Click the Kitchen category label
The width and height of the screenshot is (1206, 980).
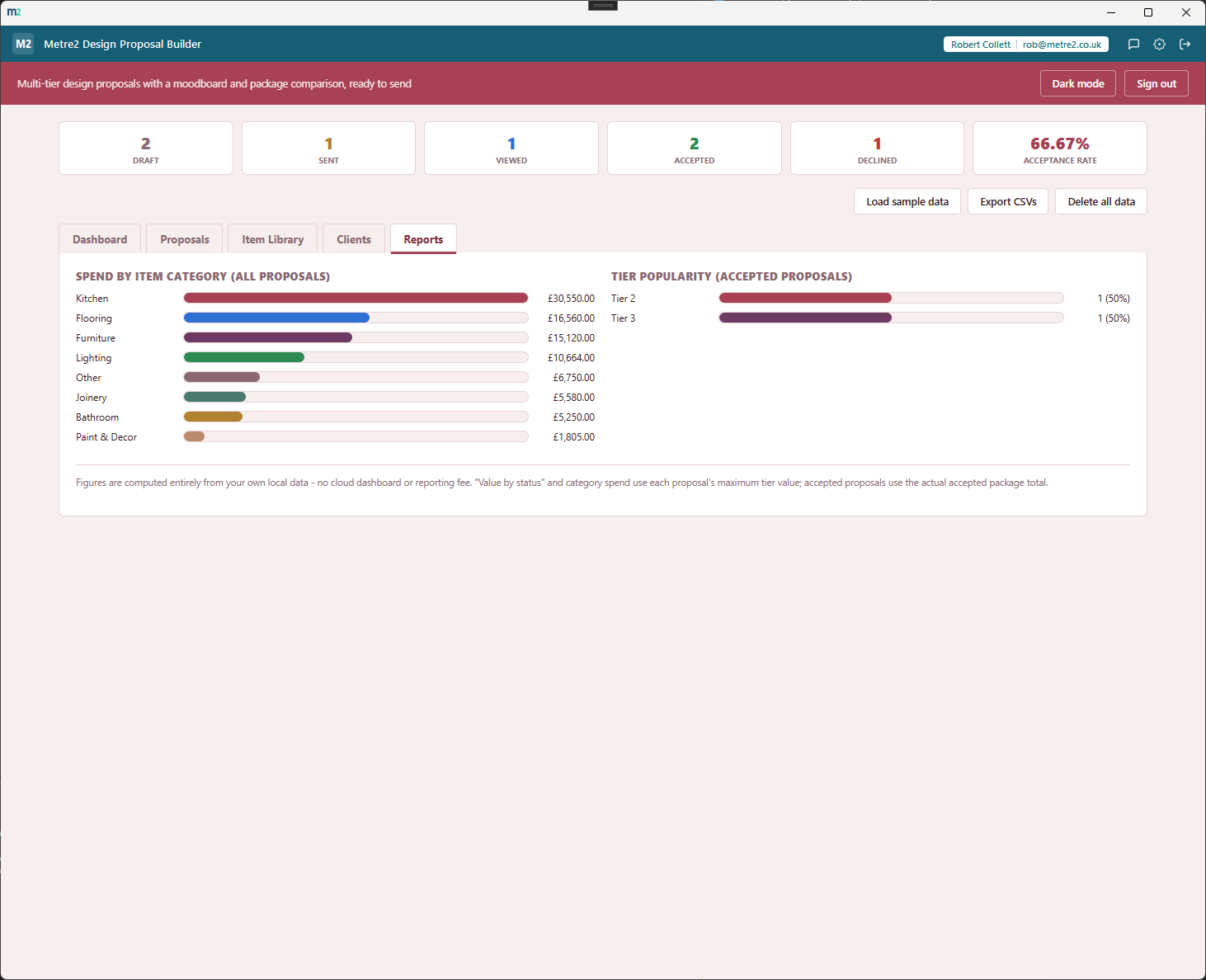pos(92,299)
